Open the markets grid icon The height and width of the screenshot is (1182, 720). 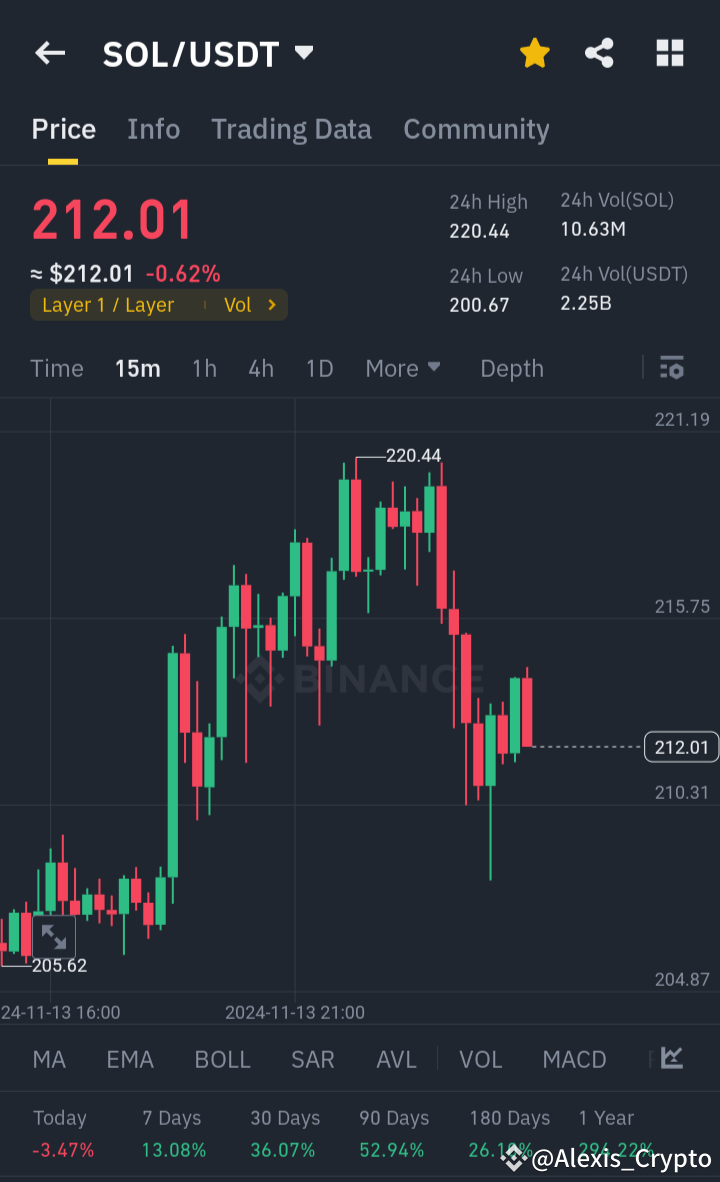pos(668,54)
